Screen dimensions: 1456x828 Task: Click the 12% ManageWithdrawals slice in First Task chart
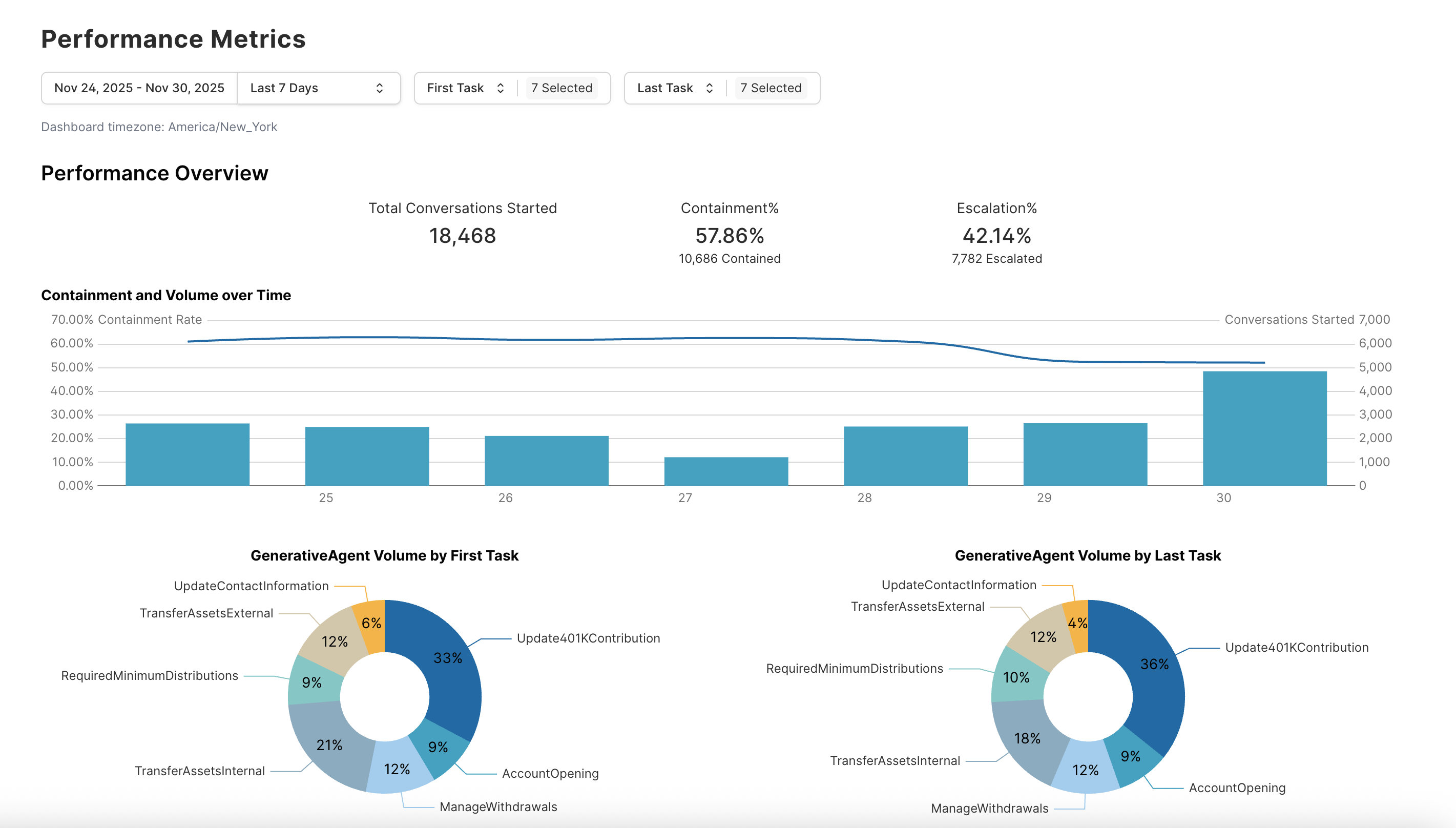397,769
